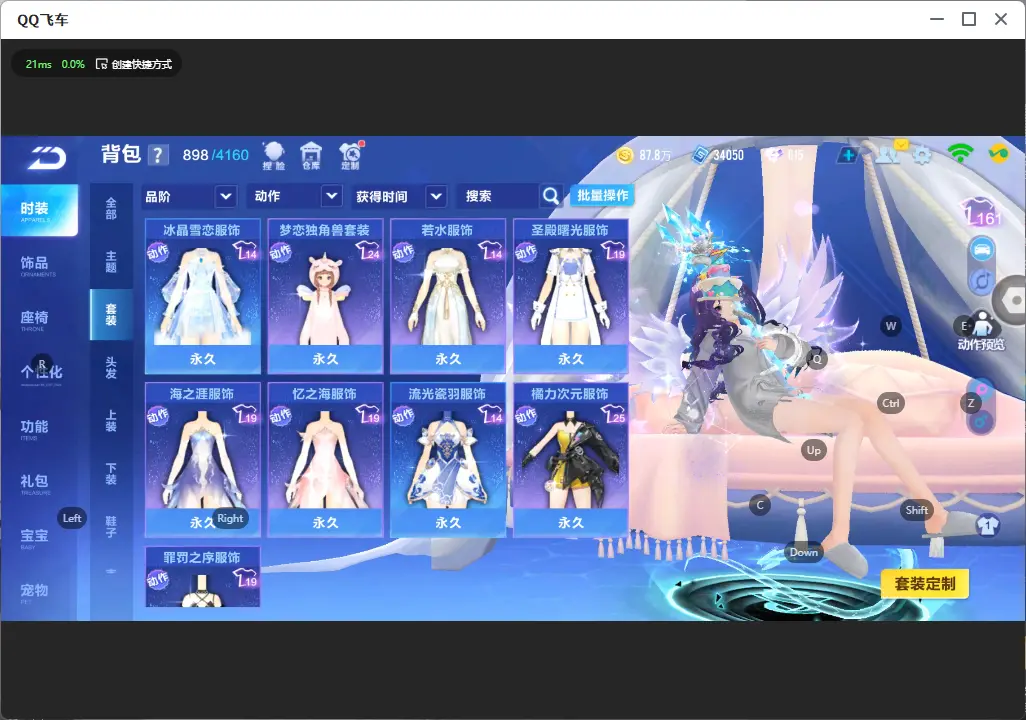Toggle the blue car display icon
This screenshot has height=720, width=1026.
(x=982, y=249)
